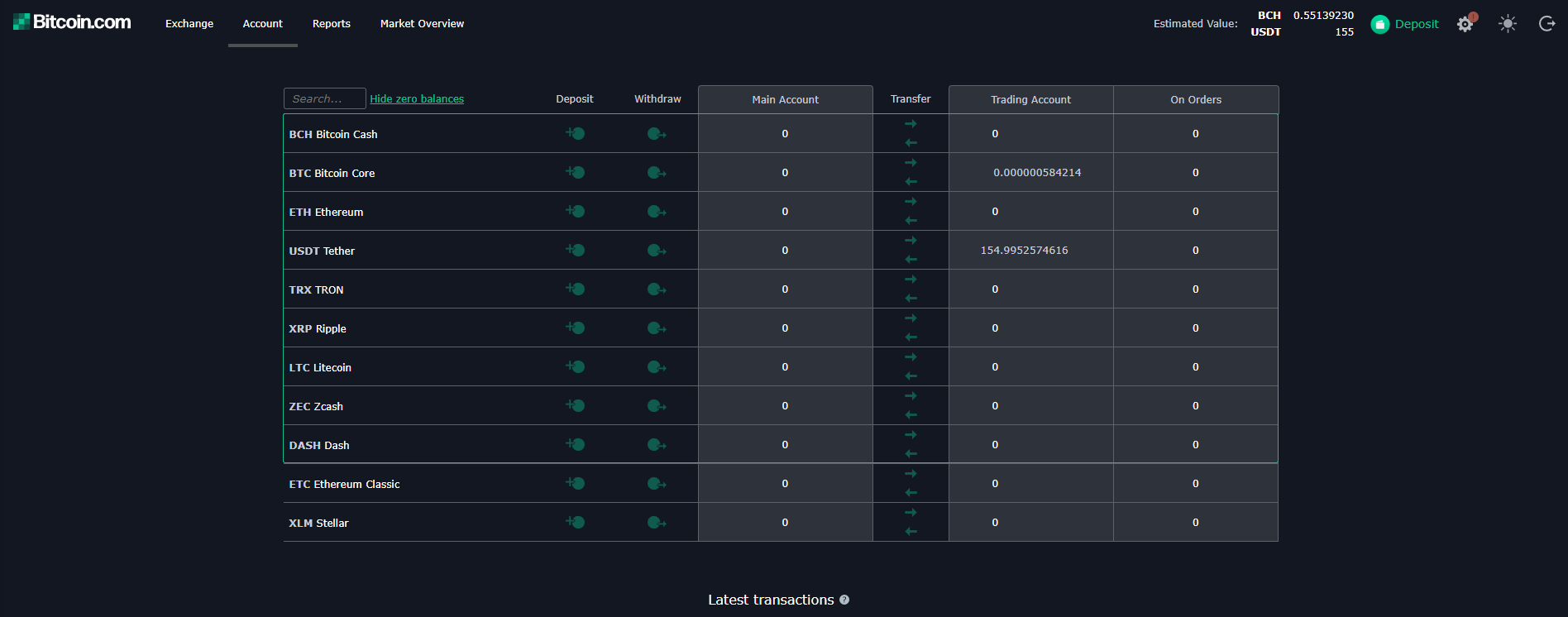
Task: Click ETC Ethereum Classic deposit icon
Action: [x=576, y=483]
